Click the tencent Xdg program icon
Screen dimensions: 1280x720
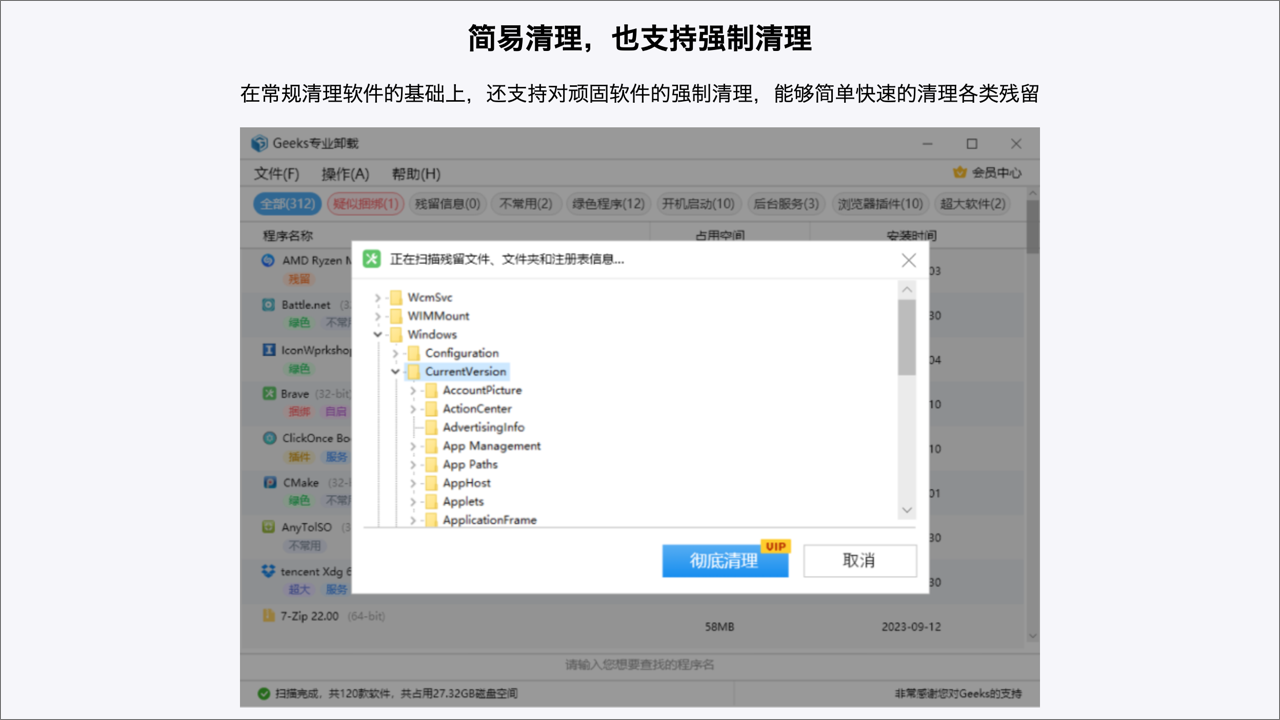tap(268, 571)
